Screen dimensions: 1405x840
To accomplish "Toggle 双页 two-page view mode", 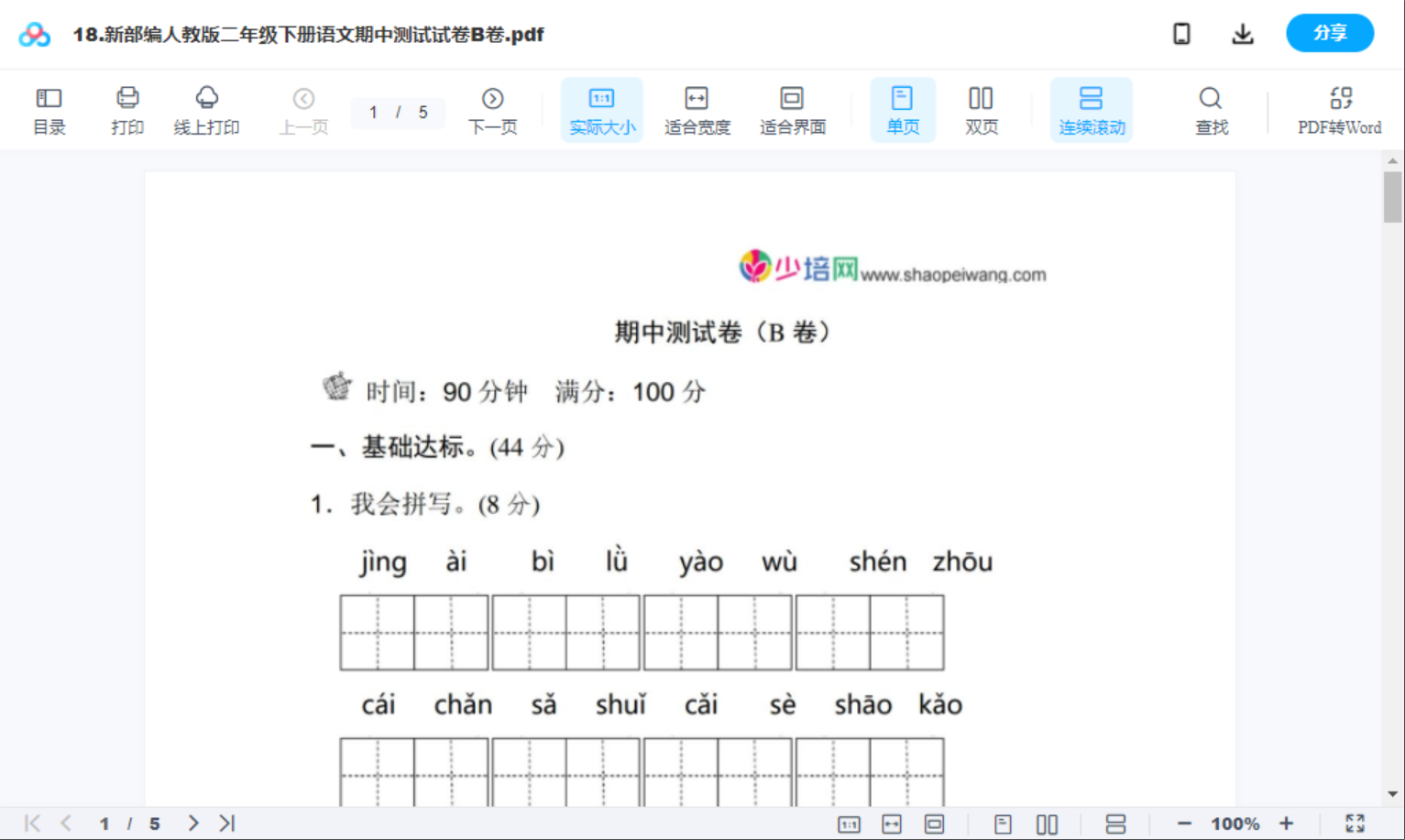I will click(981, 109).
